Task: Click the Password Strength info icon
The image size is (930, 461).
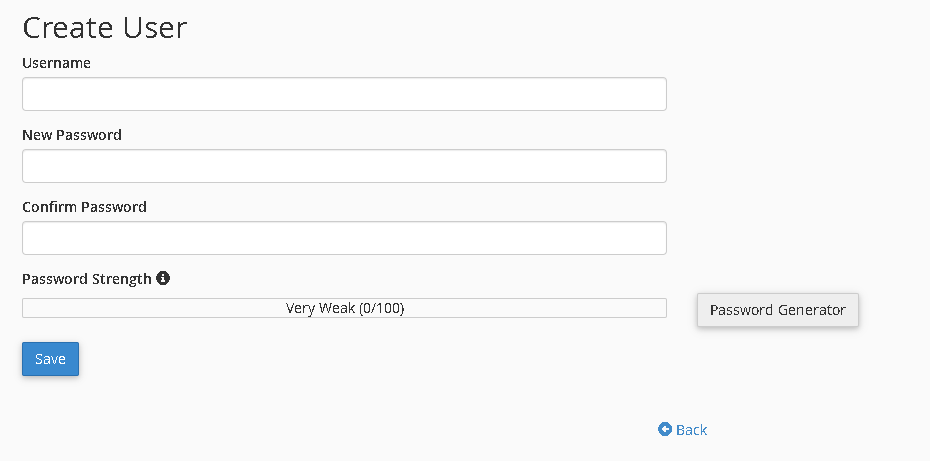Action: (x=163, y=278)
